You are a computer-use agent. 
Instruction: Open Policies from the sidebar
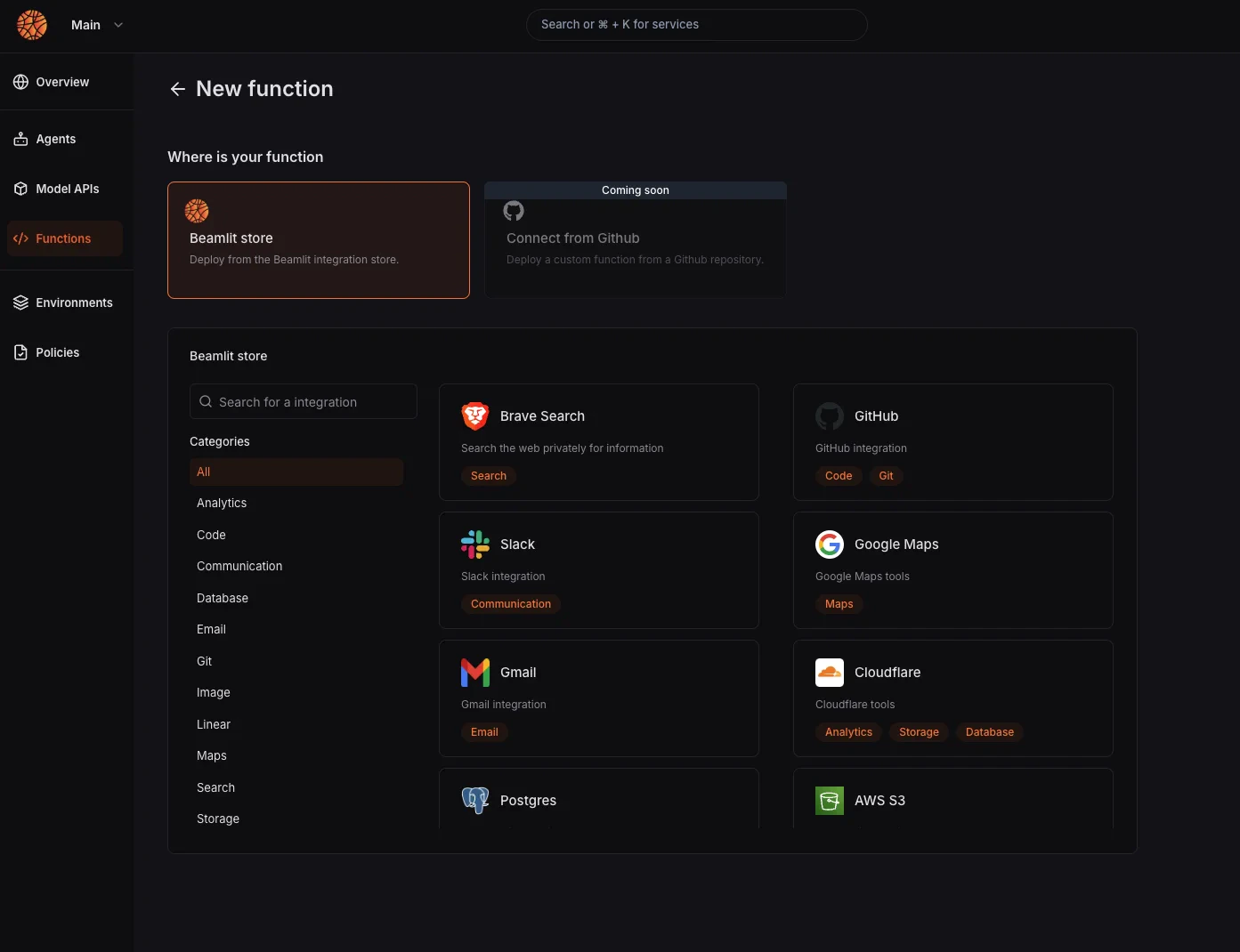57,352
